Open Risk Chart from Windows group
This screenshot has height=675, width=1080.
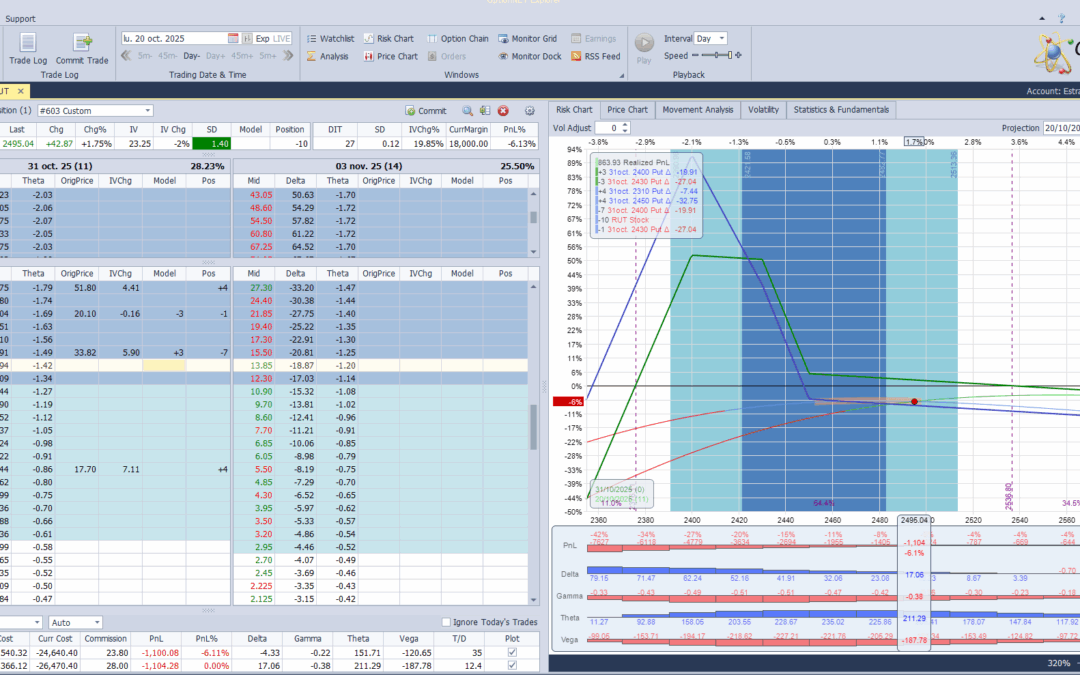click(388, 39)
